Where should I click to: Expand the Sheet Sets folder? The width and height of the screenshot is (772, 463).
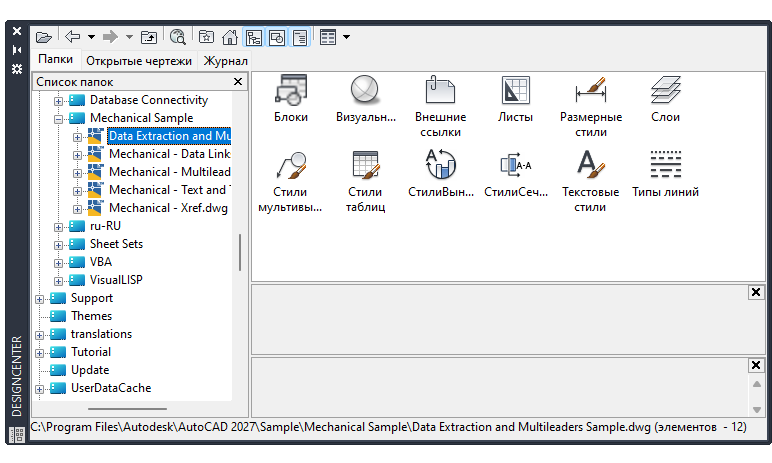point(58,245)
